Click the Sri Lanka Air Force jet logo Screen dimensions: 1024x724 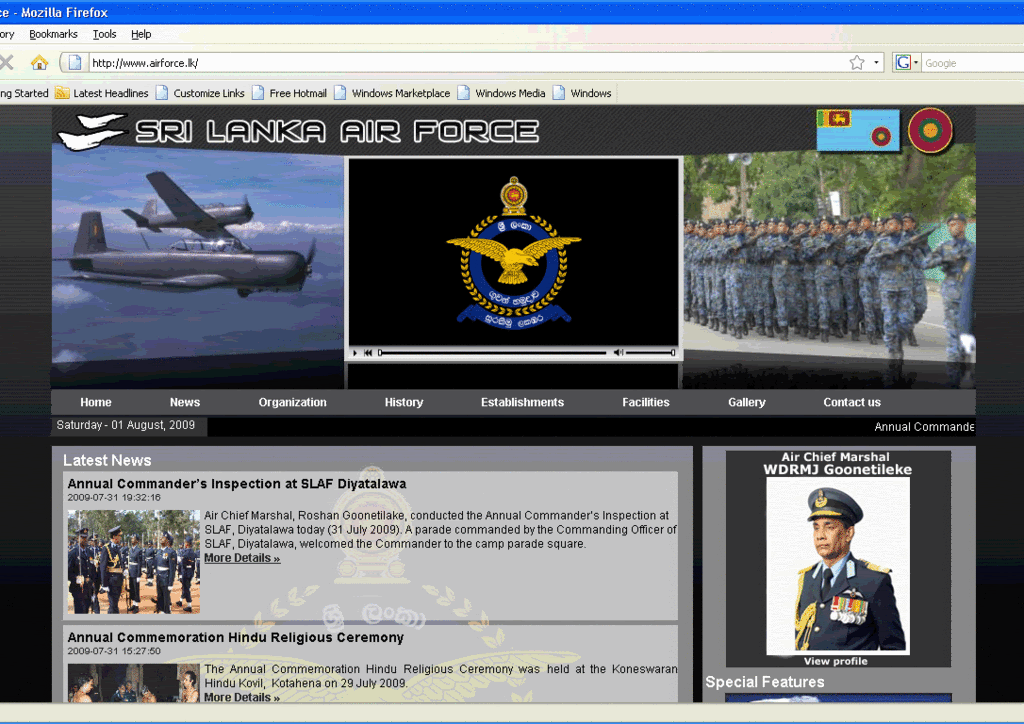[x=91, y=131]
